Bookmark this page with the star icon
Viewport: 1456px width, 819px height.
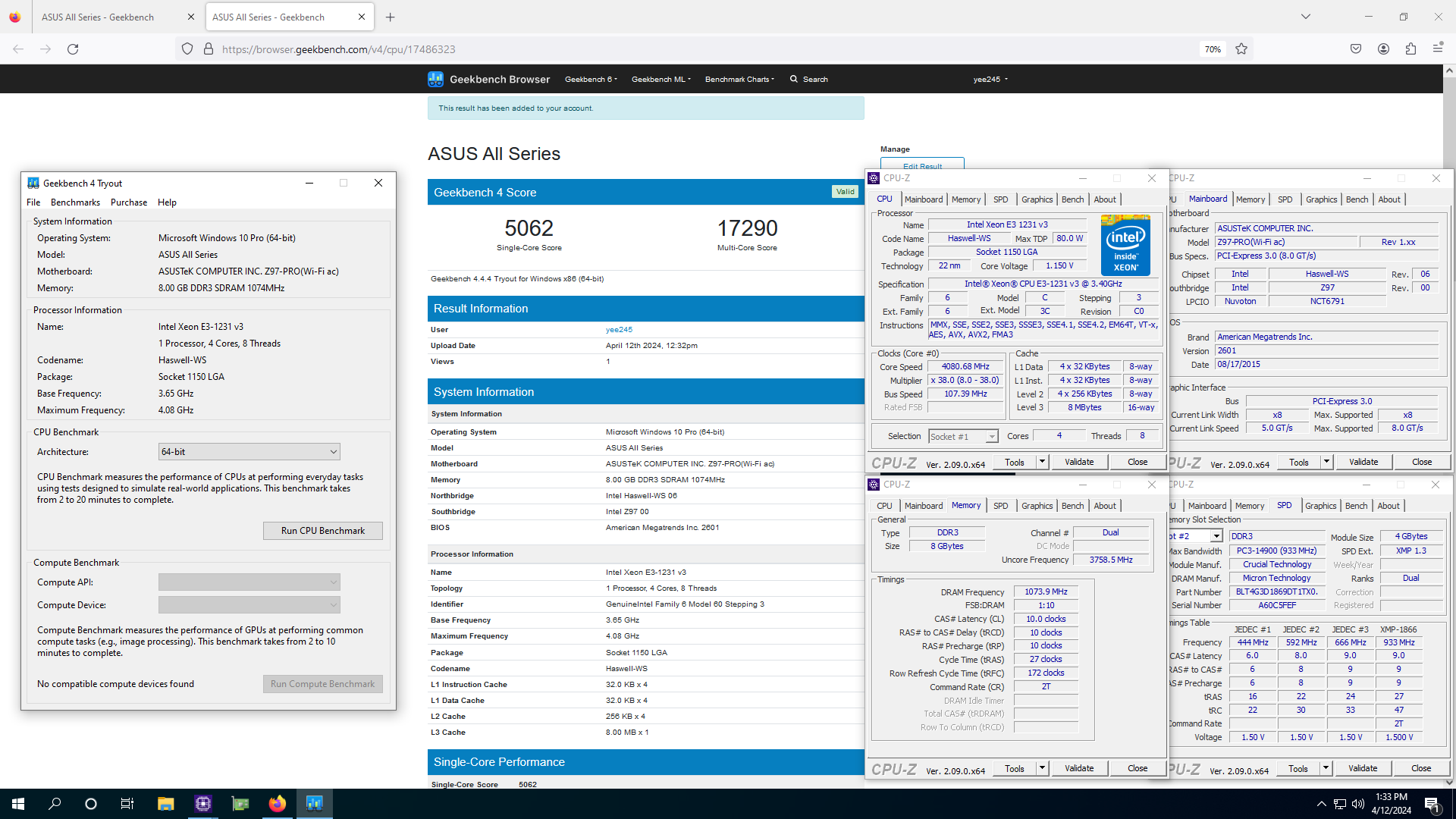[x=1241, y=49]
